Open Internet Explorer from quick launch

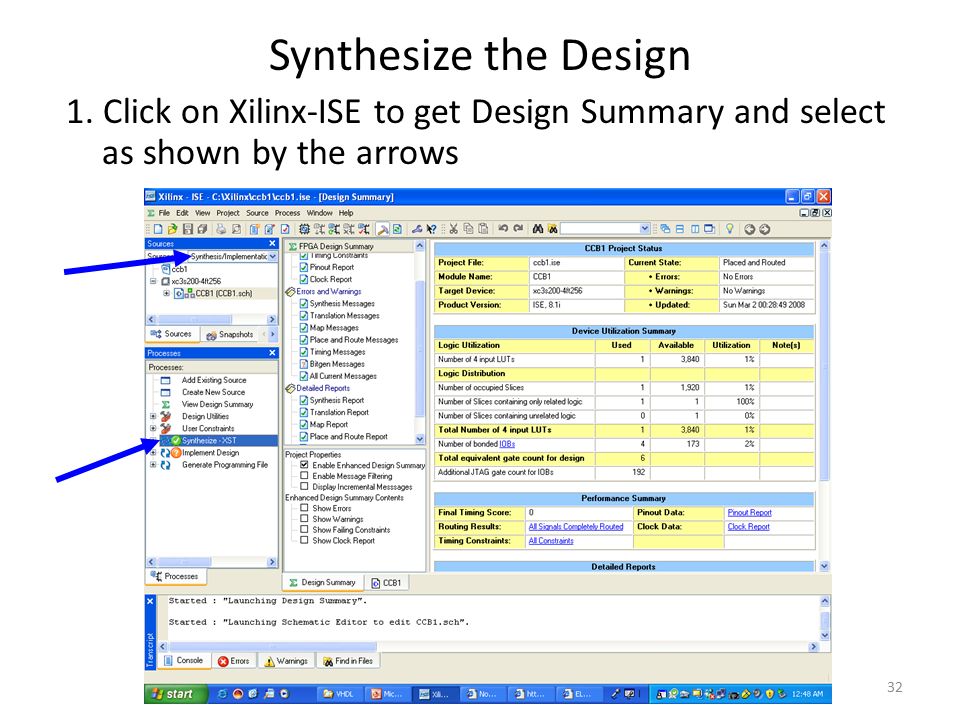point(222,694)
